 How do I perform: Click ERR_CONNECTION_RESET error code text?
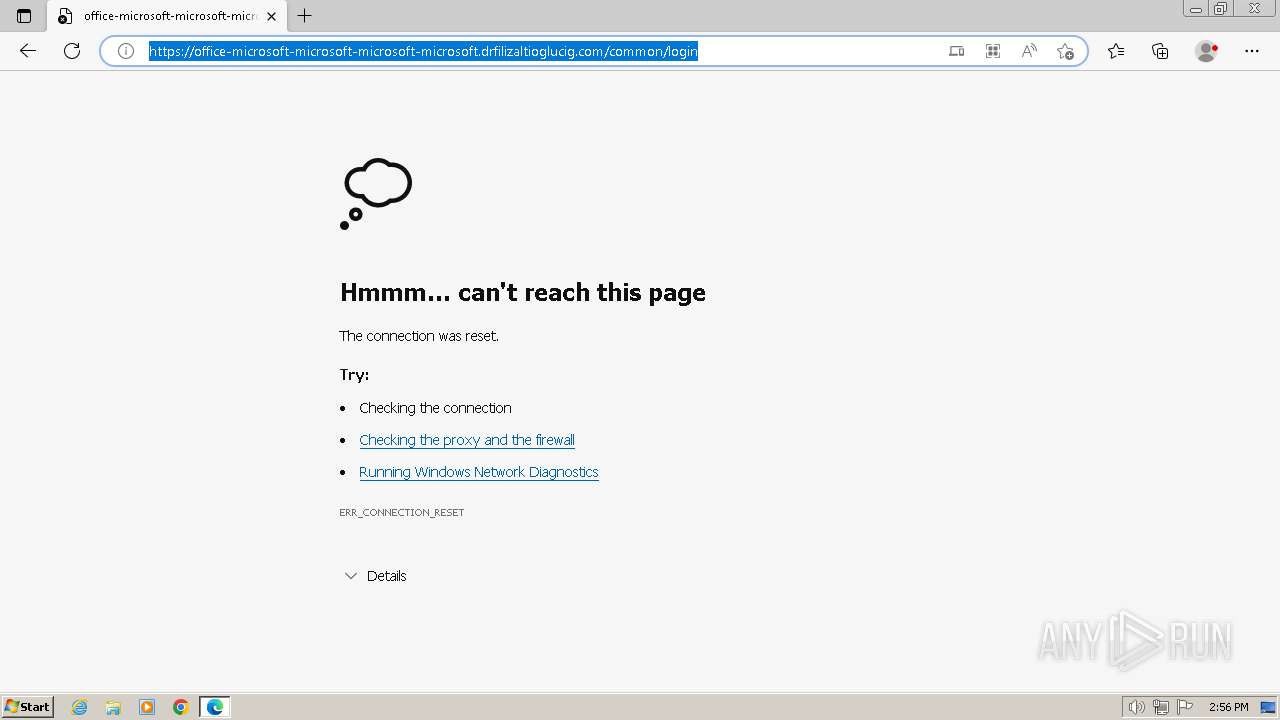point(402,512)
